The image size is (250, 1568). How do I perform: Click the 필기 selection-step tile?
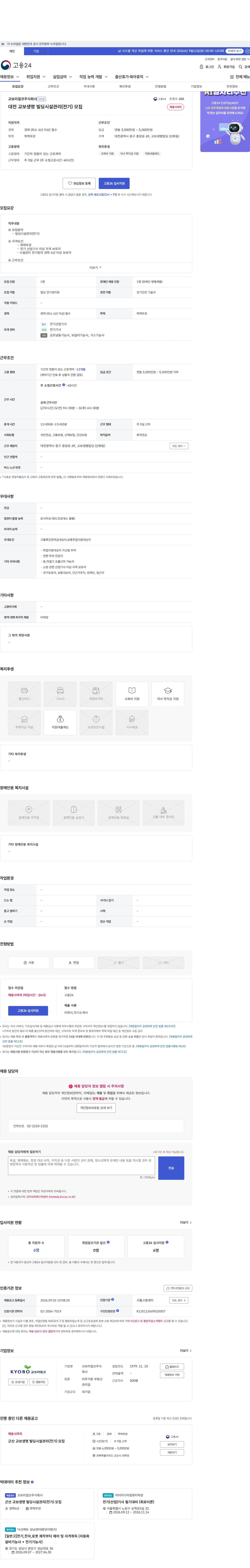[x=118, y=963]
